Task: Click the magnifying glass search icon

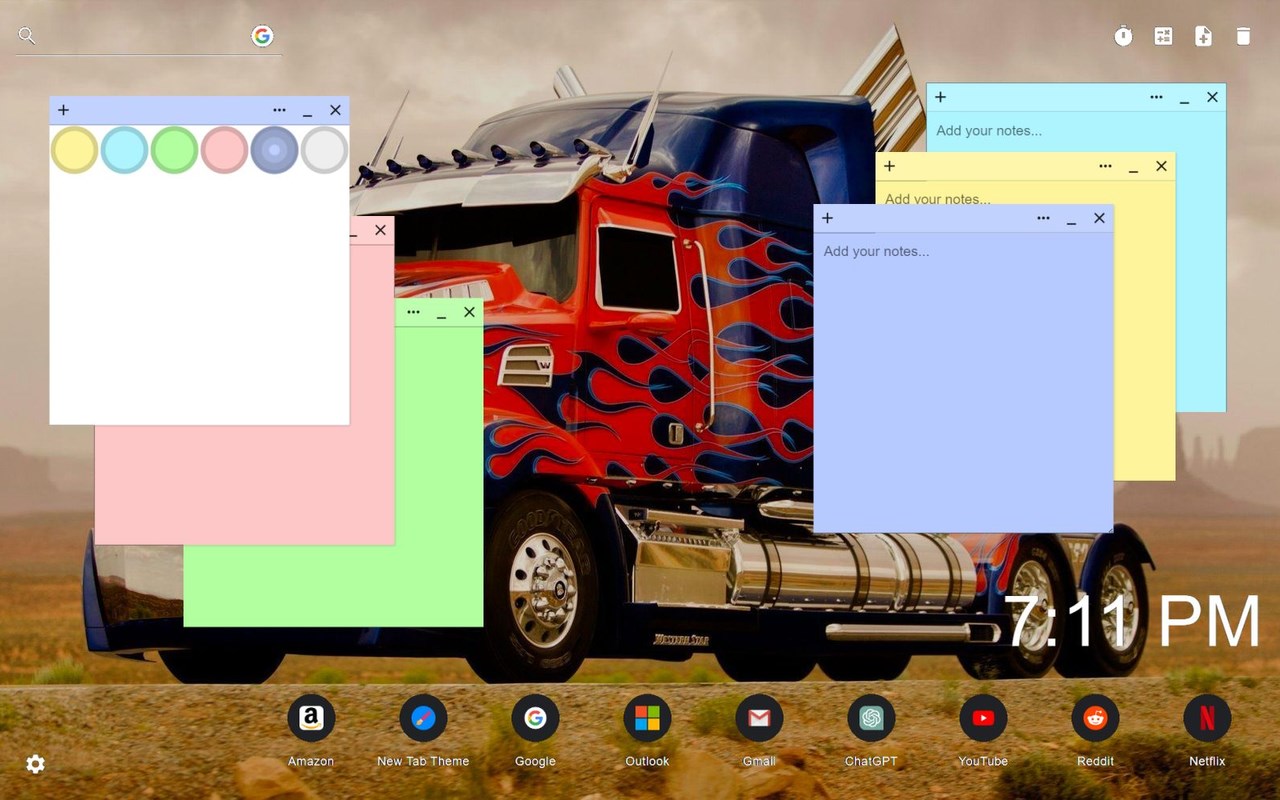Action: (x=27, y=36)
